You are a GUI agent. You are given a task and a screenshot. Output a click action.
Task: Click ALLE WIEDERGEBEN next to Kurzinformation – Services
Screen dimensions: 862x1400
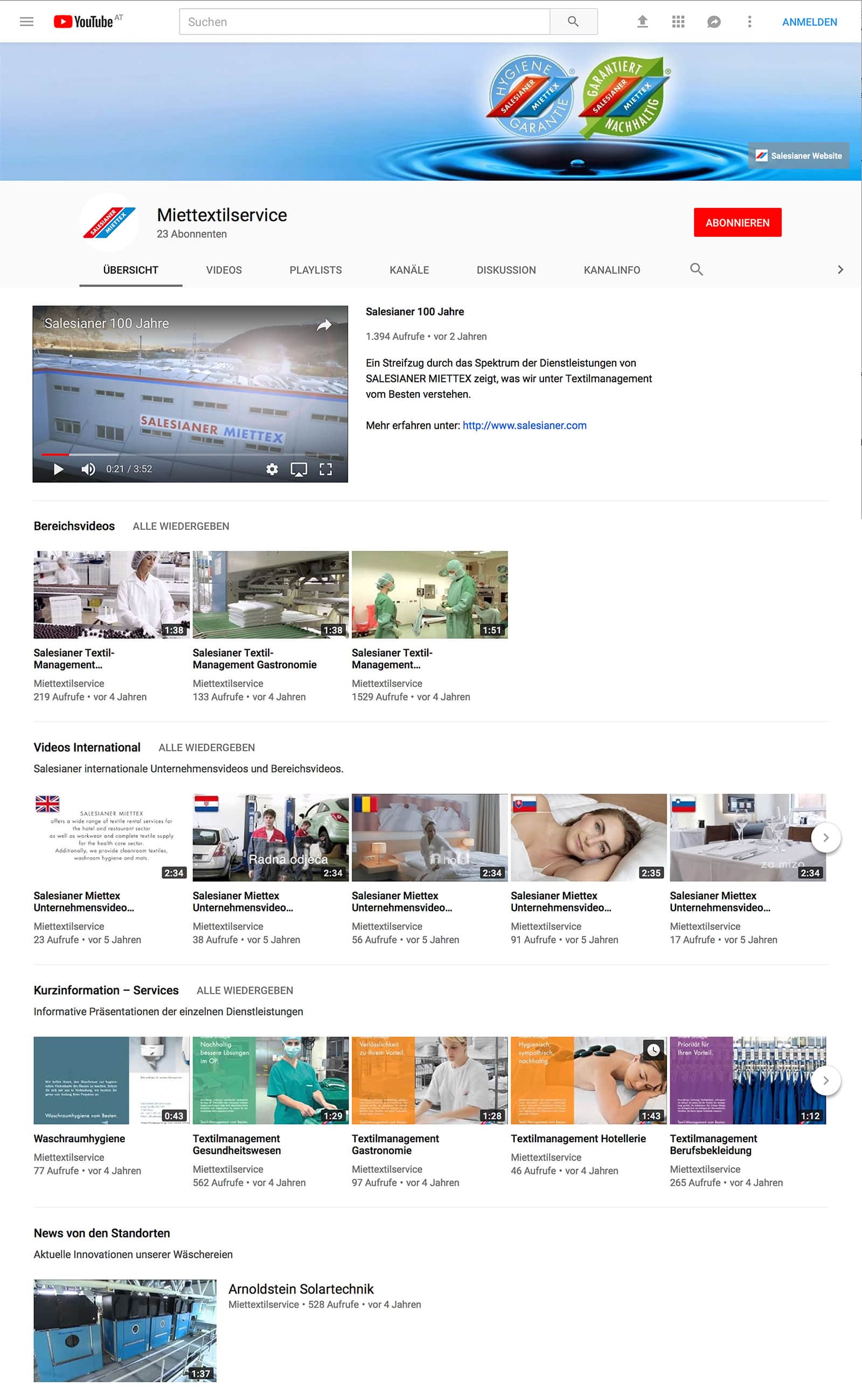245,990
